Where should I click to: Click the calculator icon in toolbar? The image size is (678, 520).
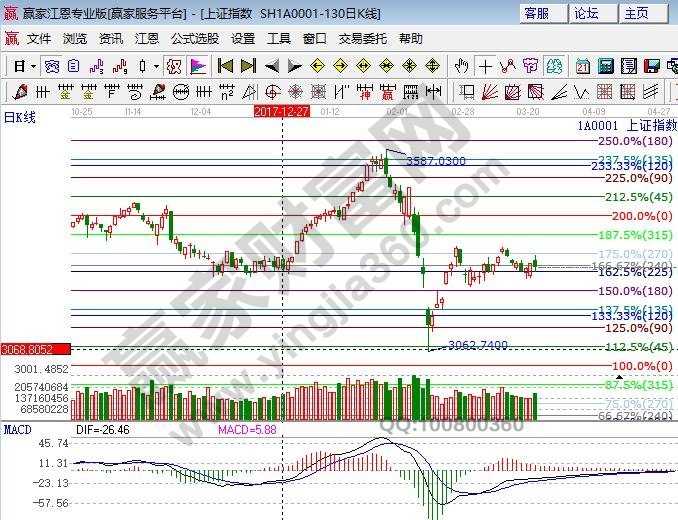607,66
